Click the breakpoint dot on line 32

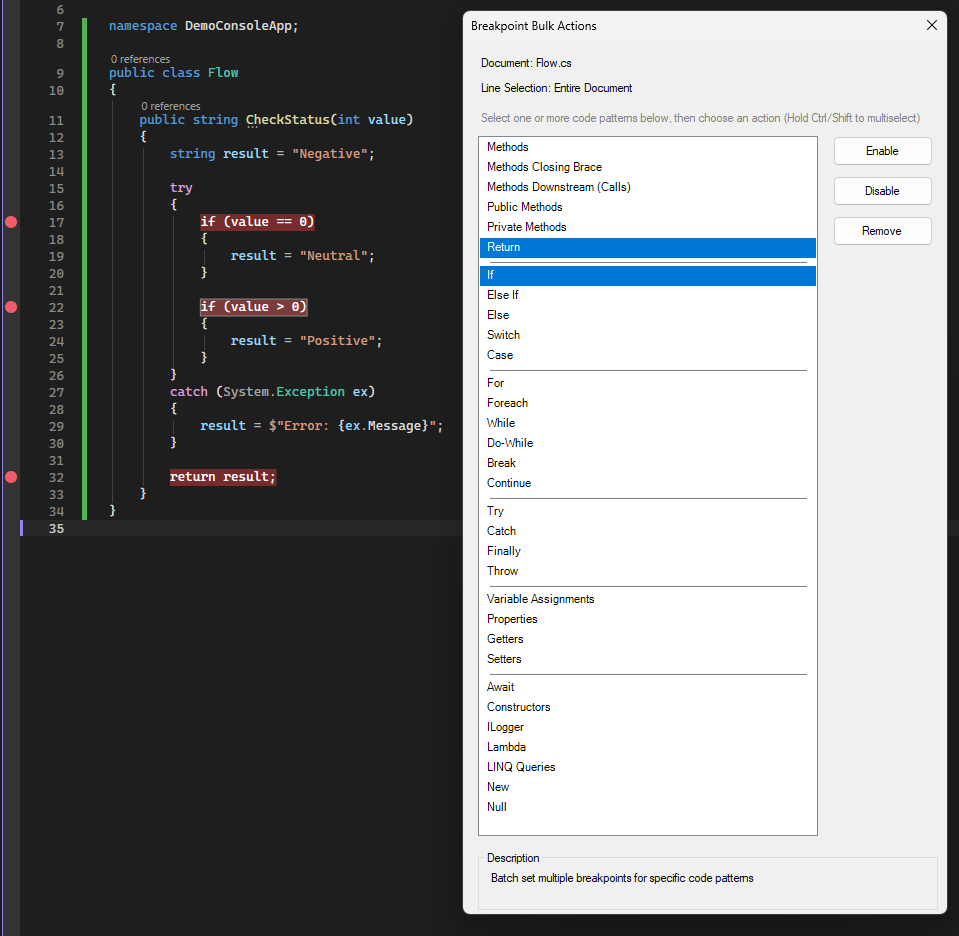(11, 477)
